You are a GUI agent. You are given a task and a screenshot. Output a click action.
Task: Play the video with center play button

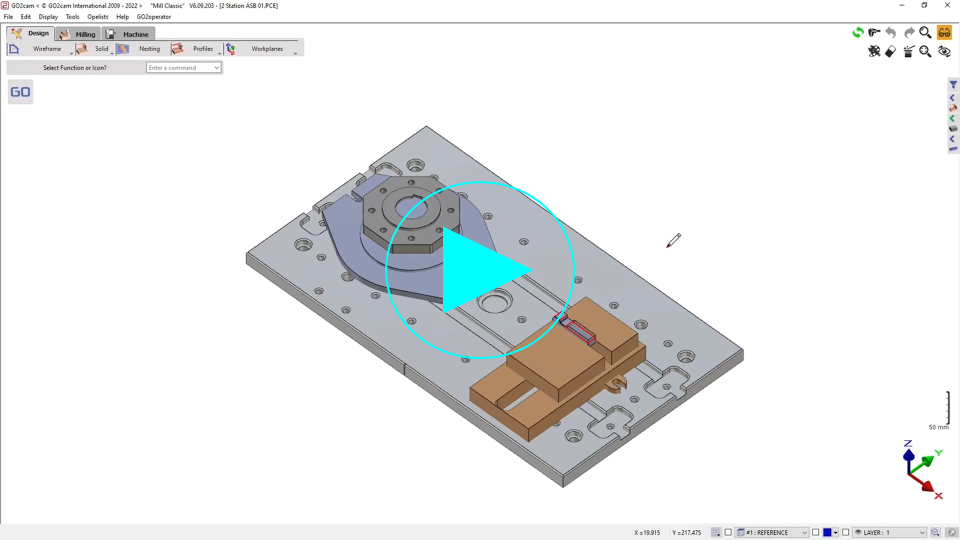click(x=480, y=270)
